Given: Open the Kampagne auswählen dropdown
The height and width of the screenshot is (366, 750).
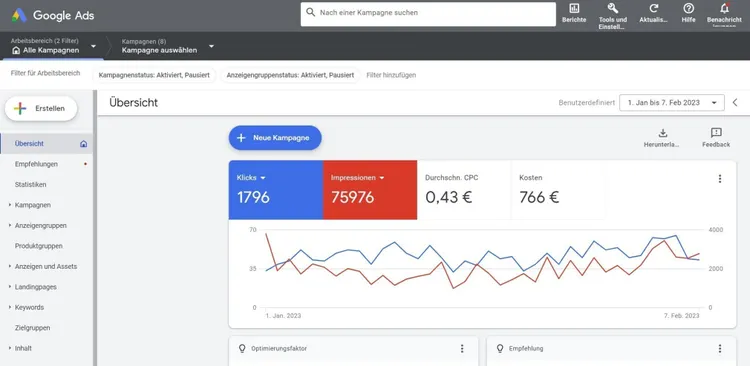Looking at the screenshot, I should coord(167,46).
